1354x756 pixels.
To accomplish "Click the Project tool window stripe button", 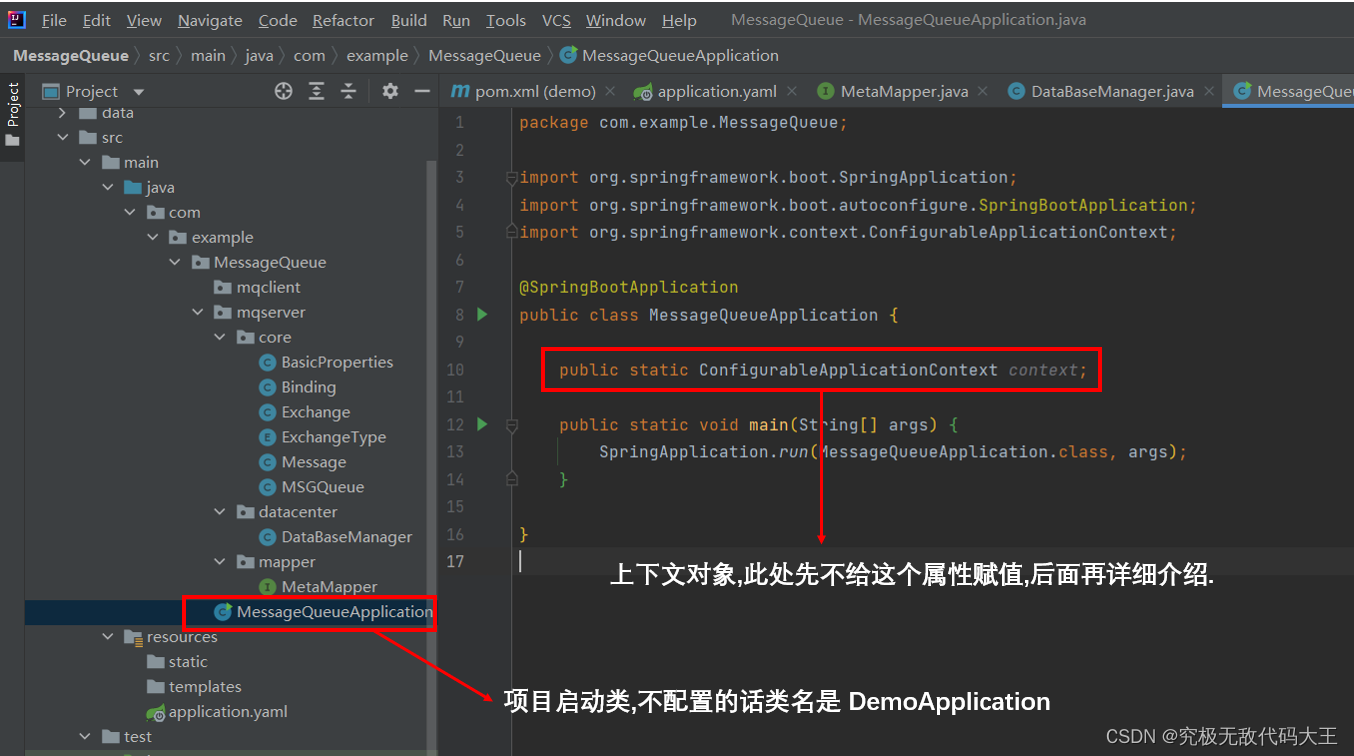I will coord(12,114).
